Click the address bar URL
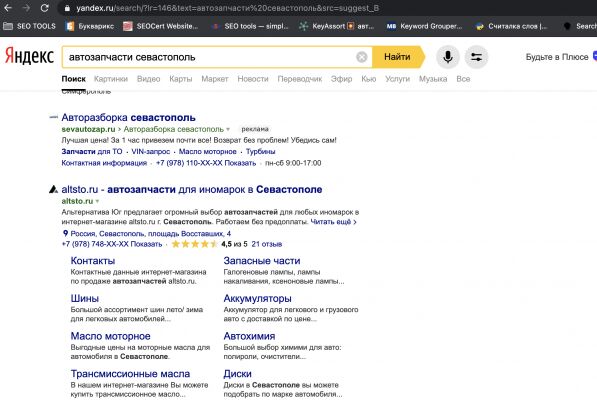597x400 pixels. pyautogui.click(x=227, y=8)
